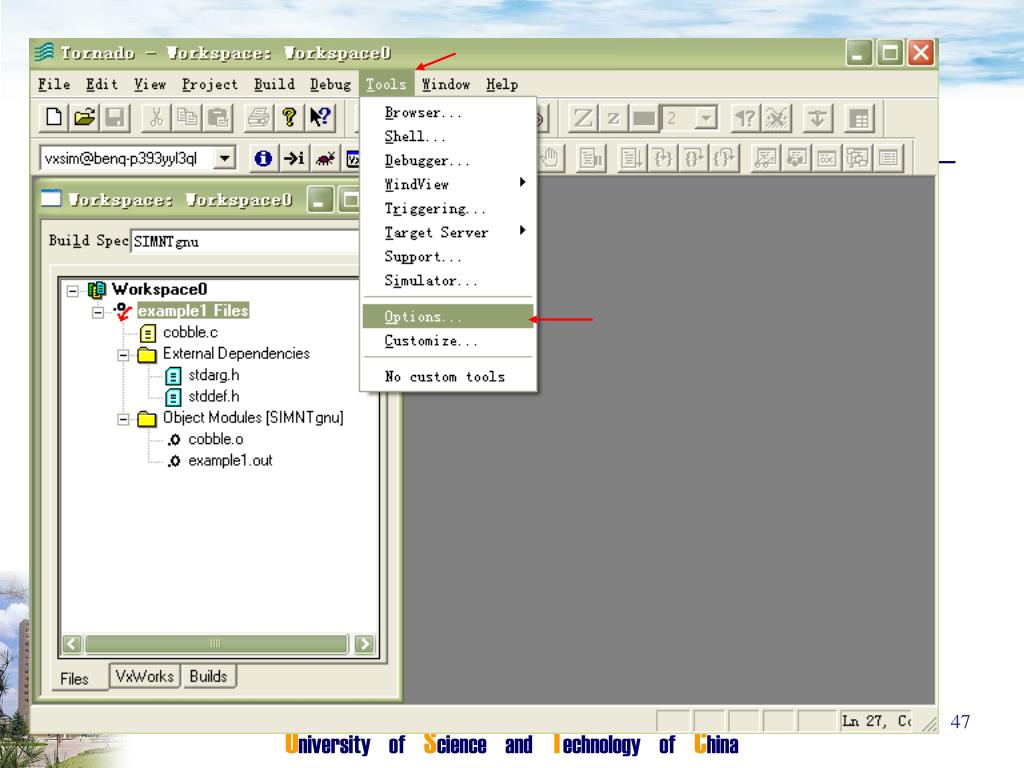Viewport: 1024px width, 768px height.
Task: Click the gray rectangle toolbar icon
Action: 644,119
